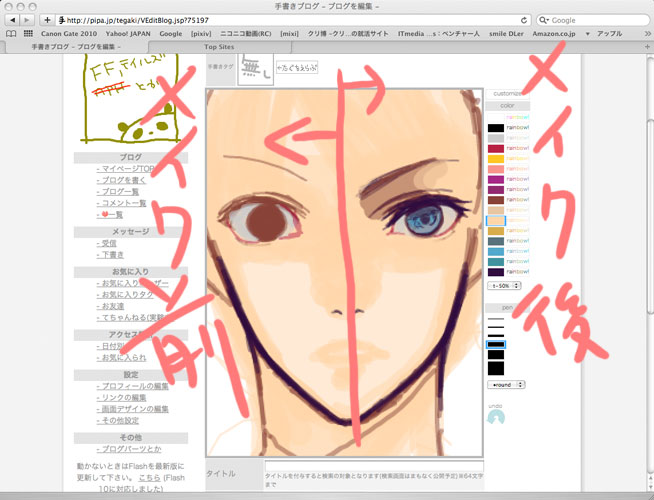This screenshot has width=654, height=500.
Task: Pick the dark purple color swatch
Action: (x=496, y=272)
